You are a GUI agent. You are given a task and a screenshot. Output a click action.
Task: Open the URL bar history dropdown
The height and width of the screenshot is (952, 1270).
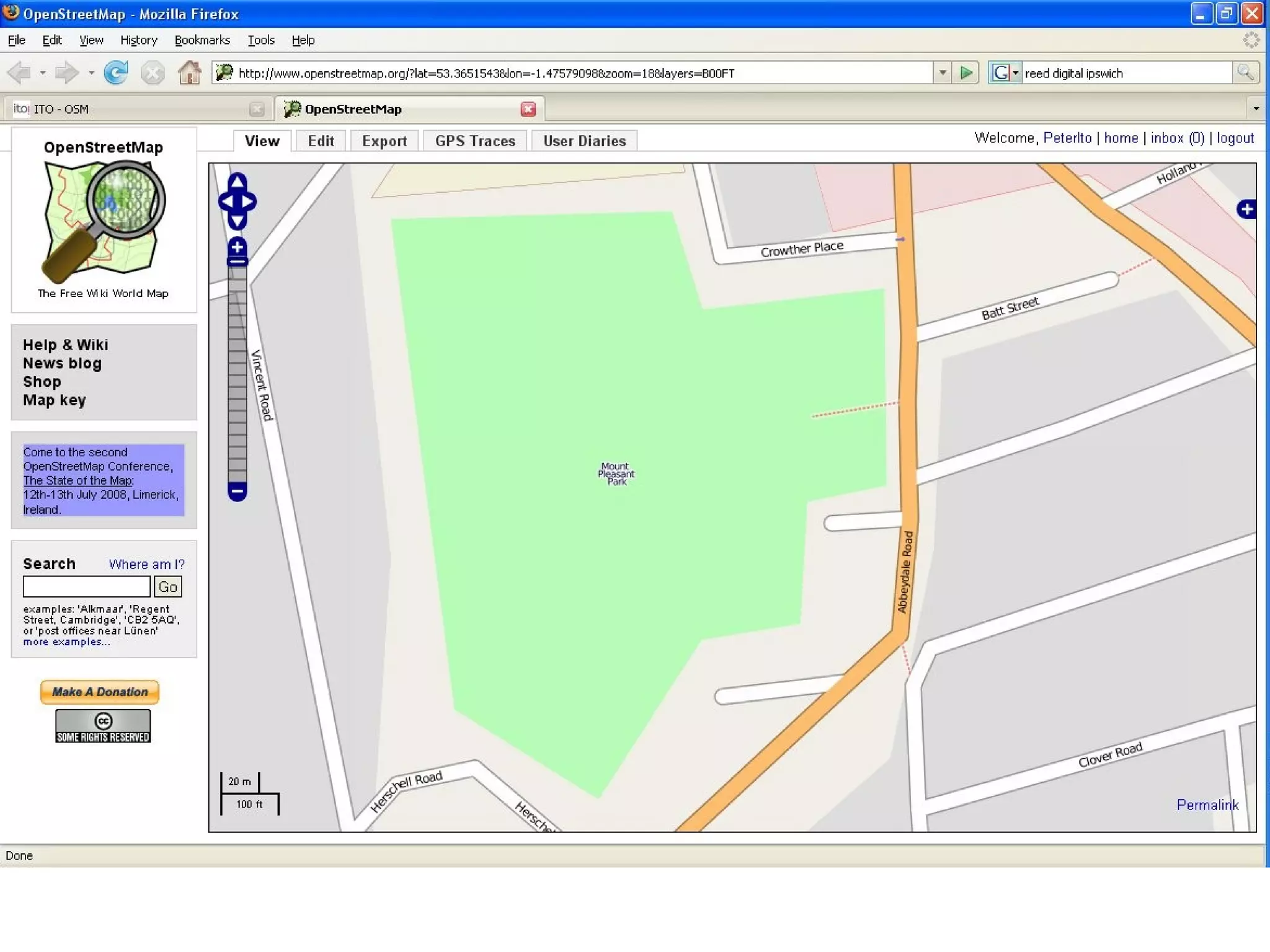(943, 73)
